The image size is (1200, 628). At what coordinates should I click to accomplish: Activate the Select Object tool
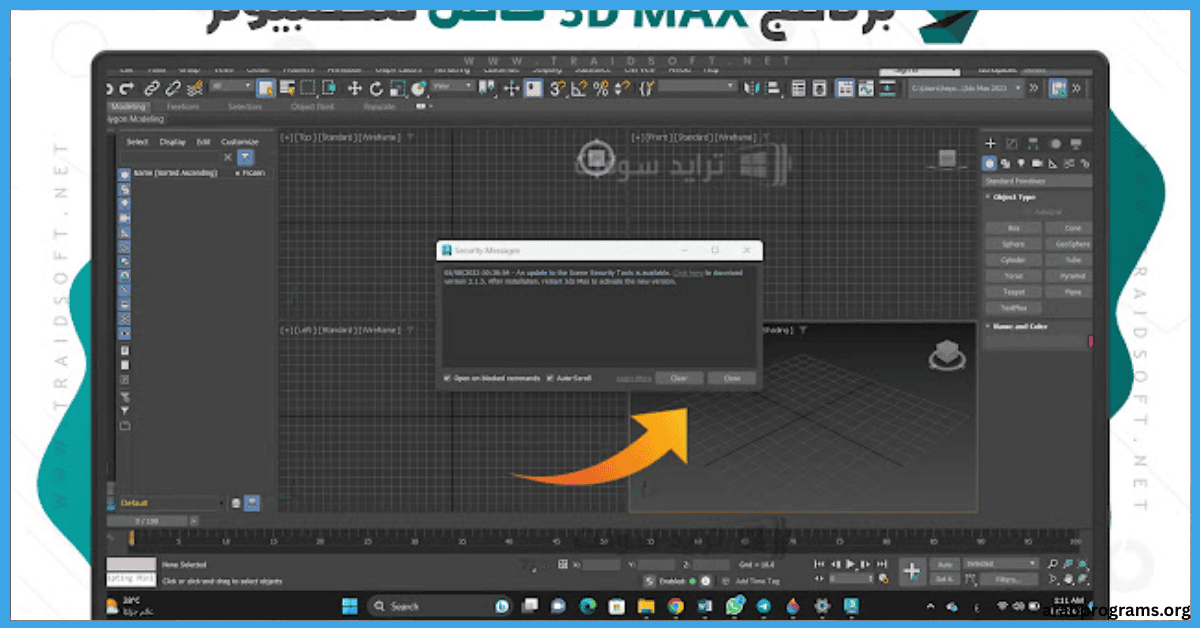click(x=265, y=88)
